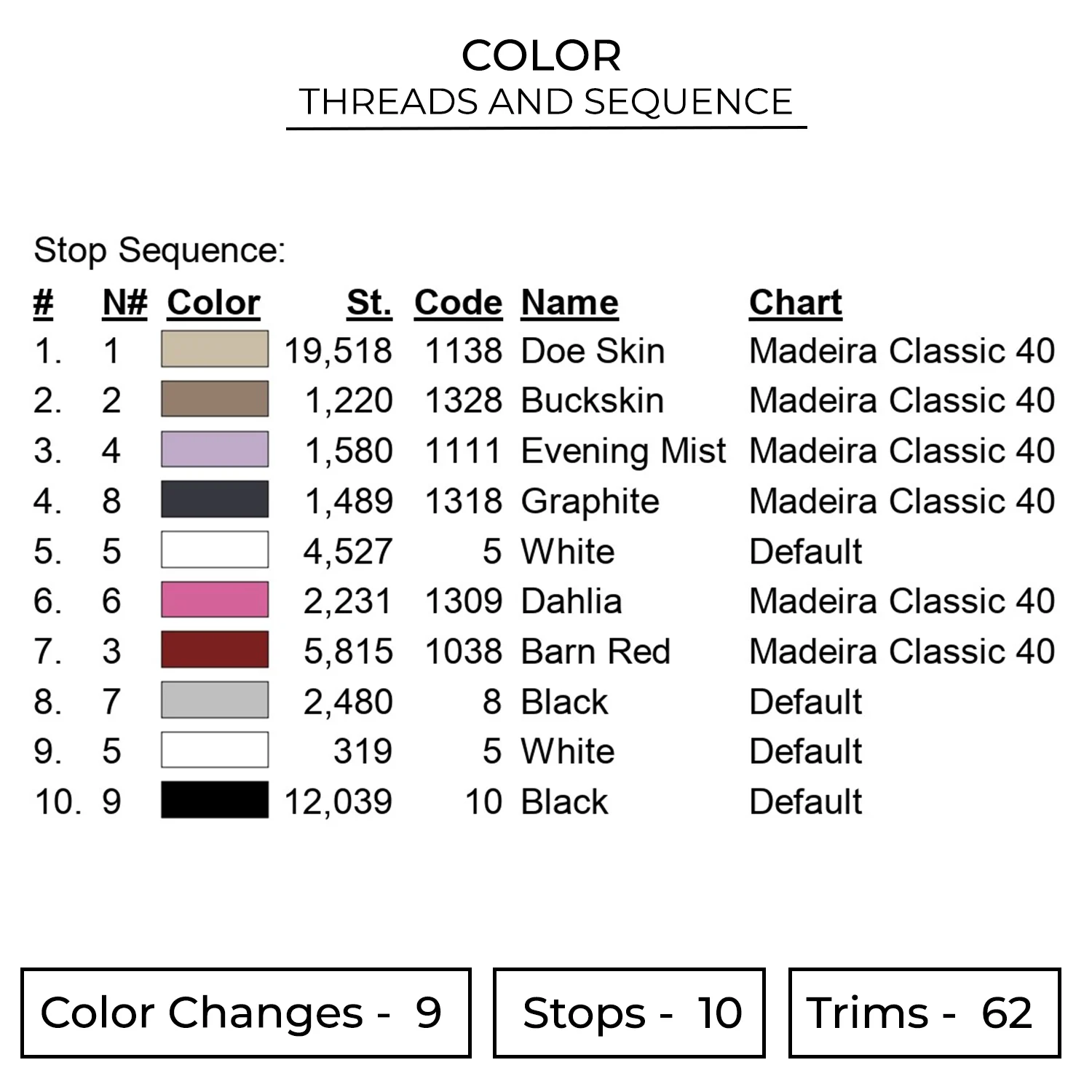Pick the light gray swatch in row 8
The image size is (1092, 1092).
point(214,700)
